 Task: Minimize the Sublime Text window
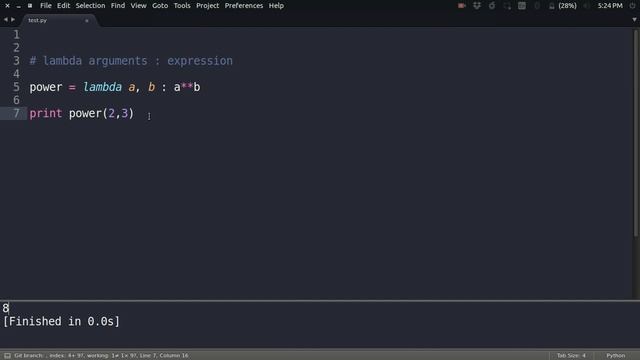point(19,6)
